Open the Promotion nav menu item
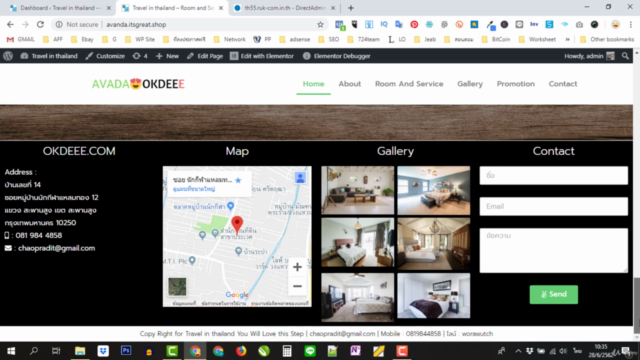The height and width of the screenshot is (360, 640). pos(516,84)
